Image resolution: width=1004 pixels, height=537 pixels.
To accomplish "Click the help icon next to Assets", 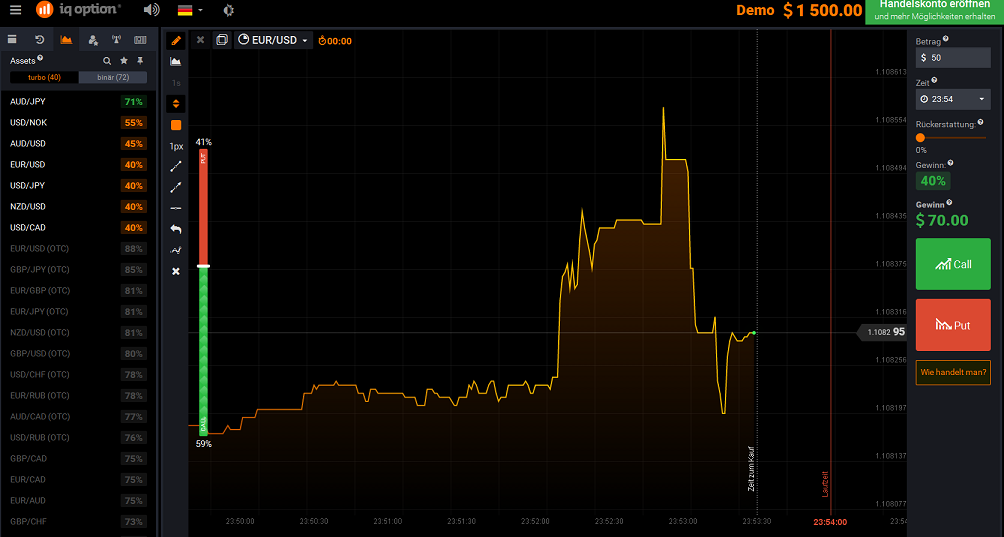I will (x=40, y=58).
